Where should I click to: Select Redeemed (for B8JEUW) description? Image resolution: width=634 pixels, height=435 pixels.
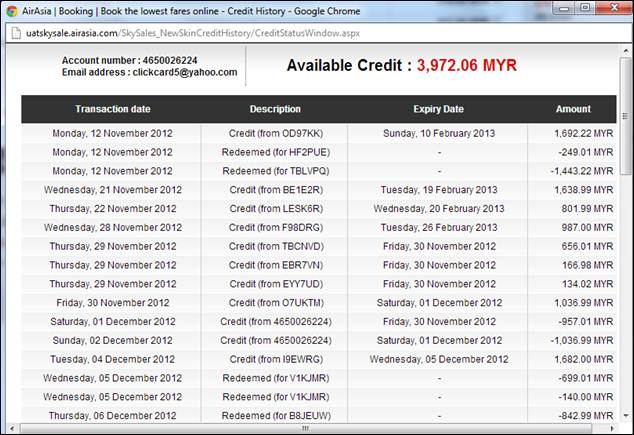pyautogui.click(x=276, y=416)
